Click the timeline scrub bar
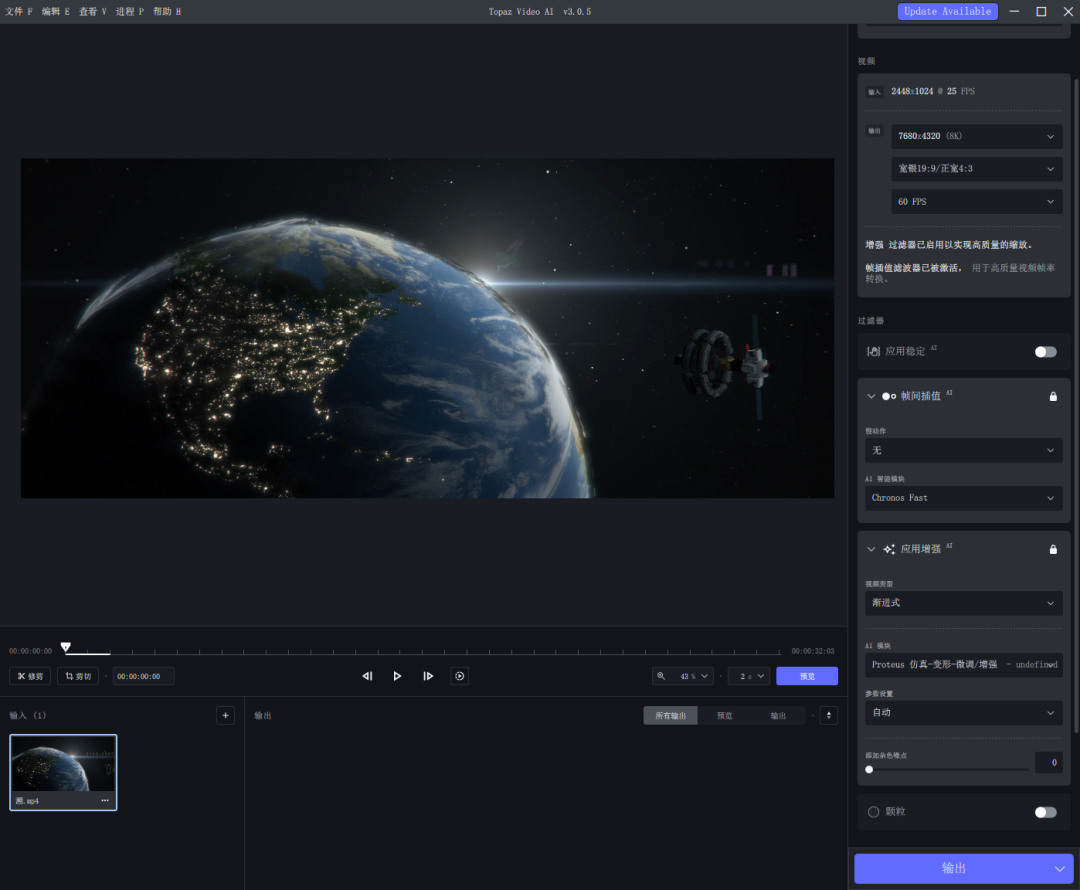 pyautogui.click(x=424, y=651)
